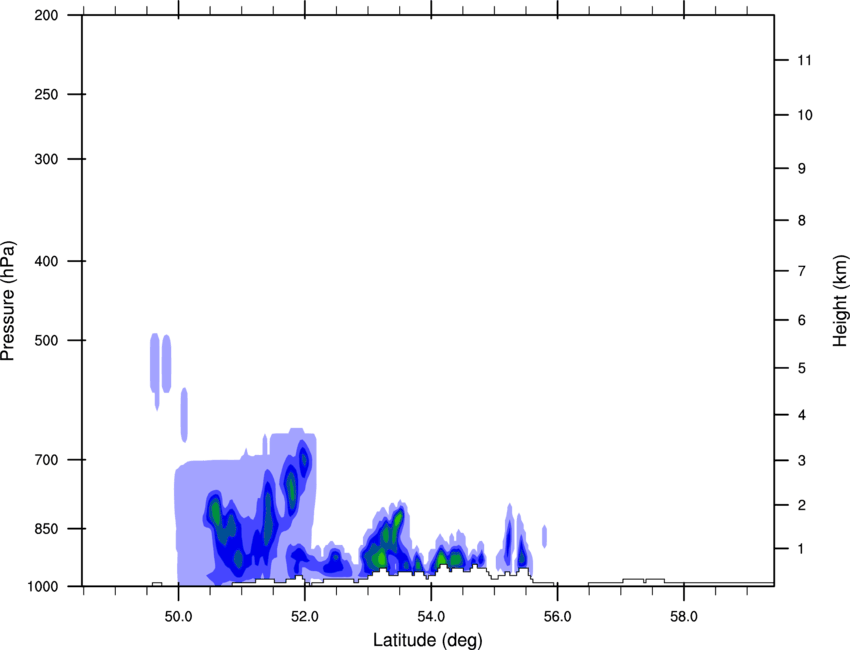Click the 7 km height label

click(802, 271)
